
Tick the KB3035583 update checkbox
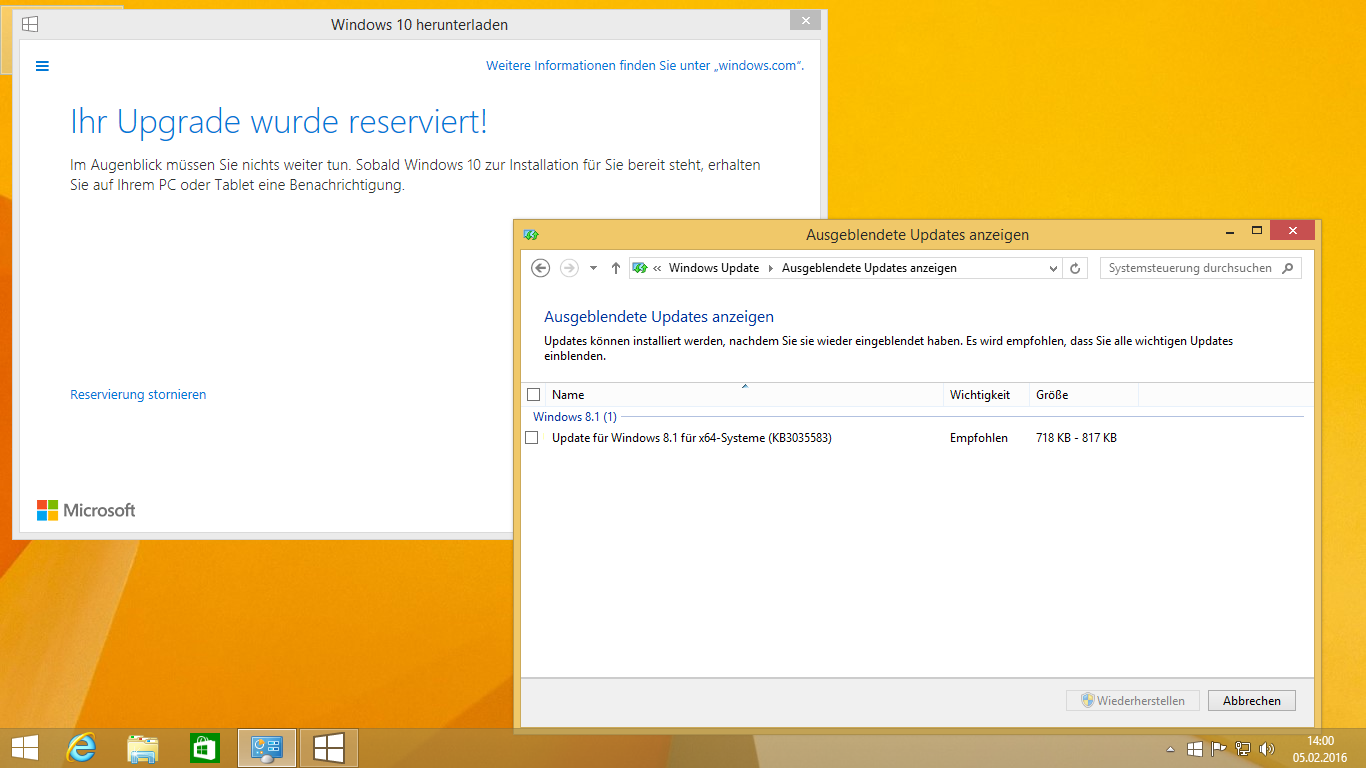532,438
